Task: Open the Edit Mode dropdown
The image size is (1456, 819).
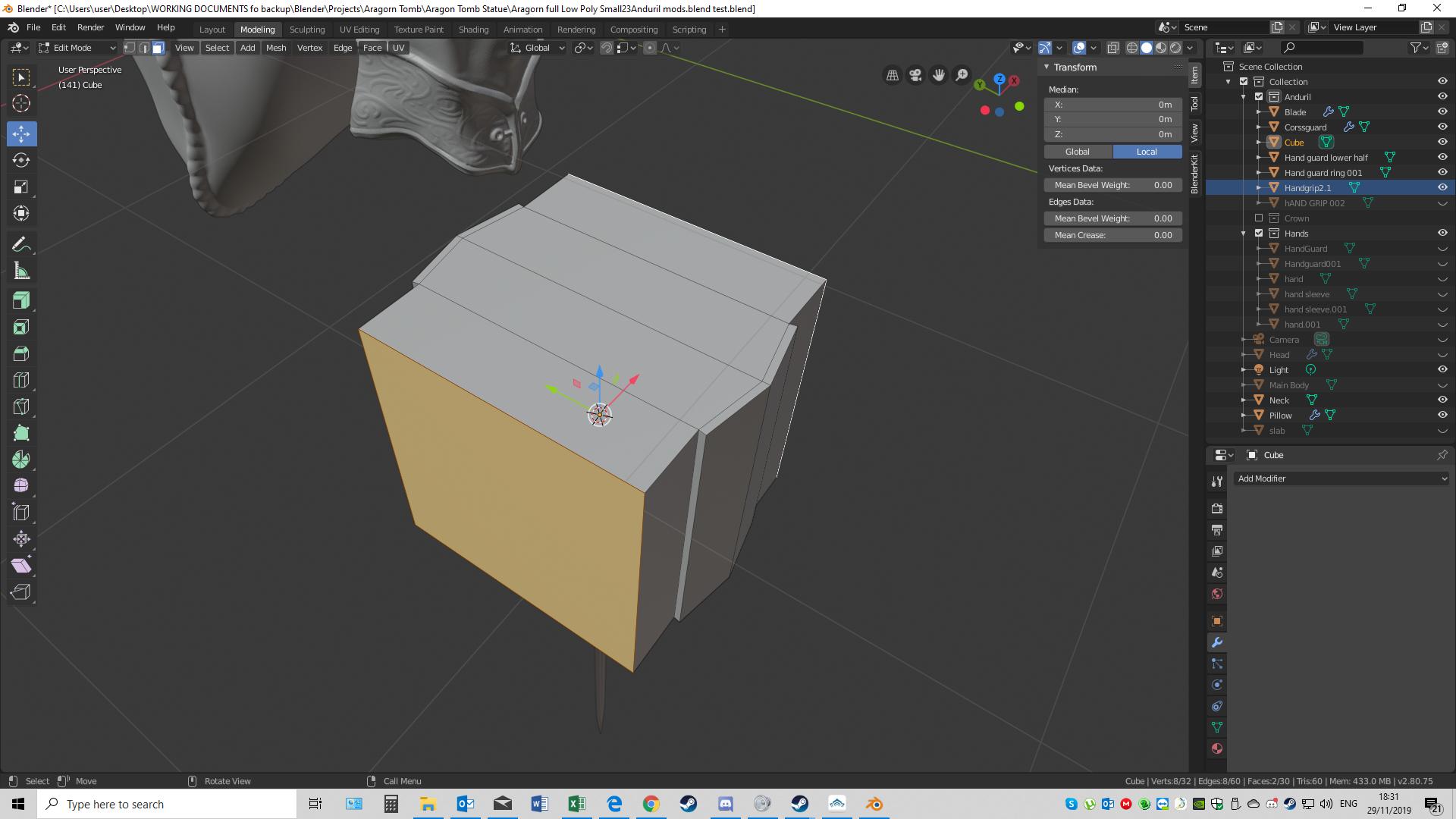Action: point(76,47)
